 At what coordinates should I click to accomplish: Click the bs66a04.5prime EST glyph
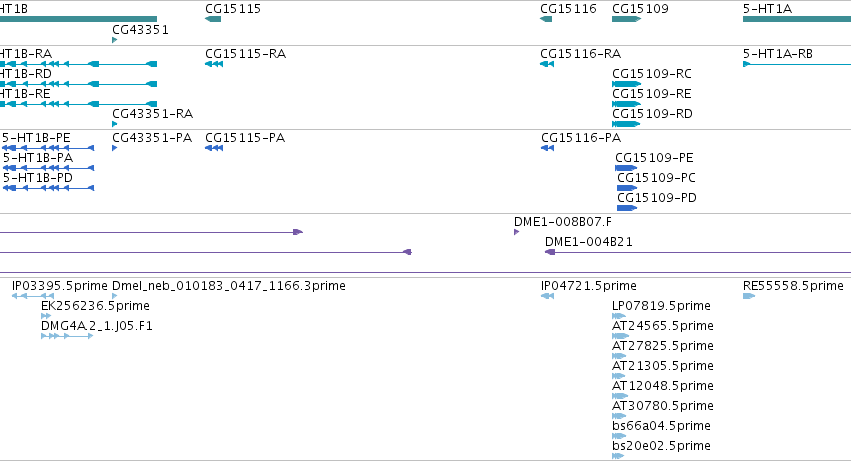click(x=619, y=437)
